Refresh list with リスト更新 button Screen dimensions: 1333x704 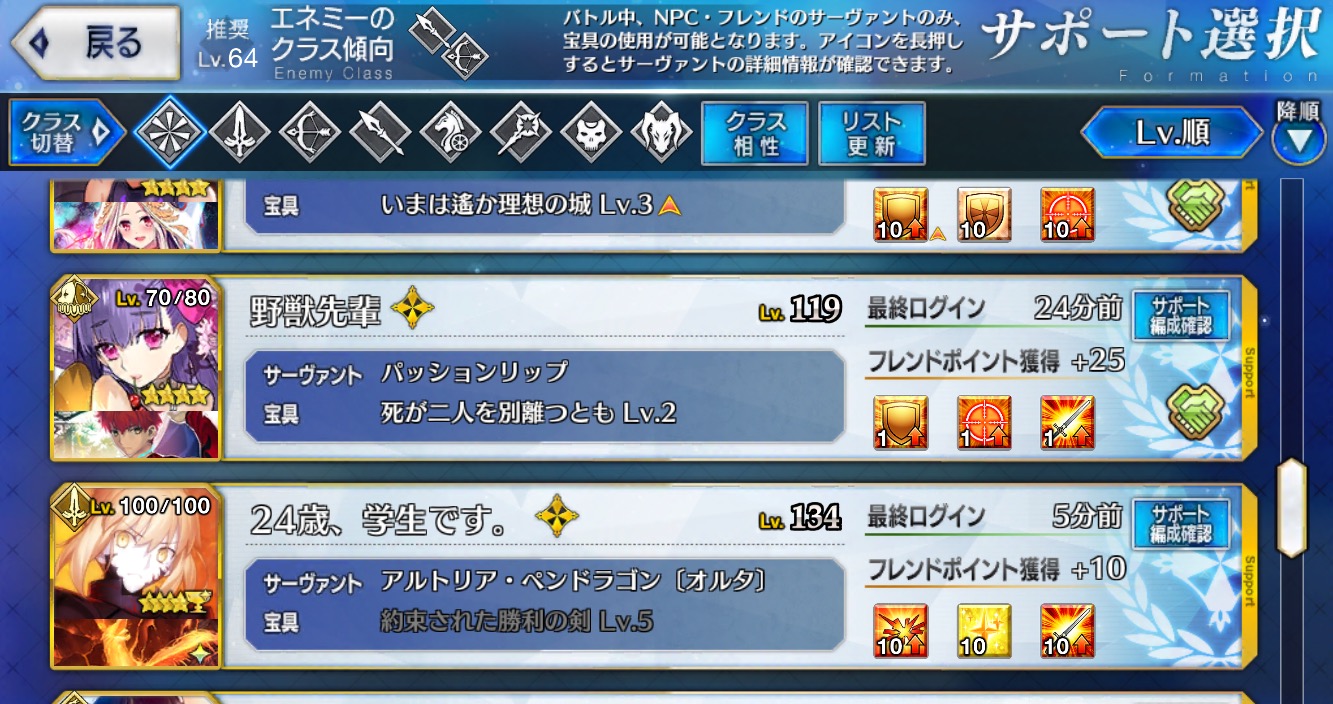click(872, 133)
